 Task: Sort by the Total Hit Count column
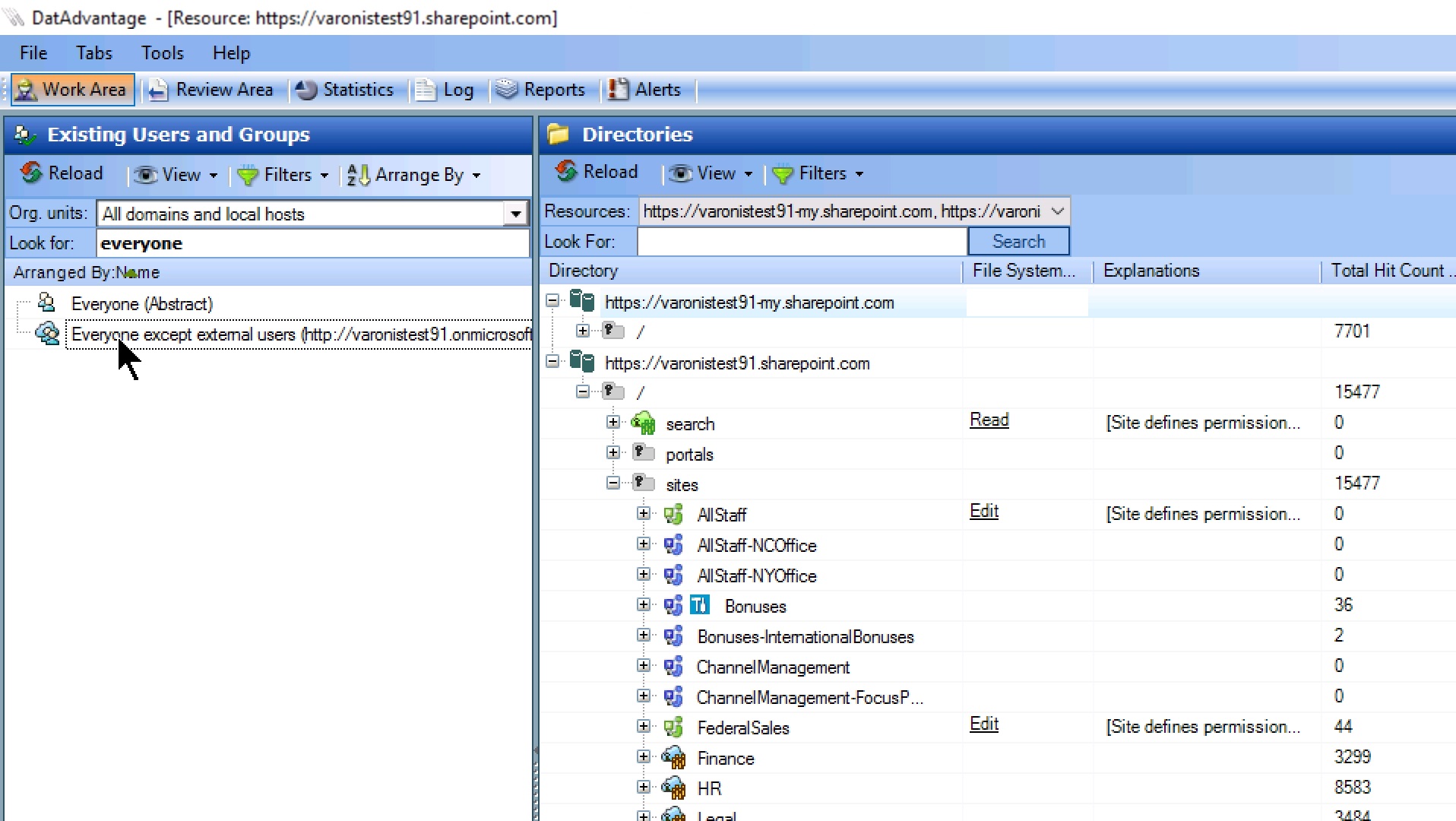pos(1389,271)
